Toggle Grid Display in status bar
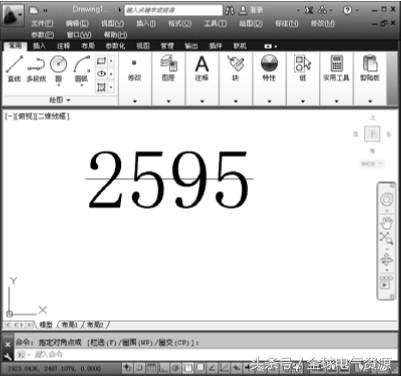The image size is (401, 376). [x=152, y=368]
